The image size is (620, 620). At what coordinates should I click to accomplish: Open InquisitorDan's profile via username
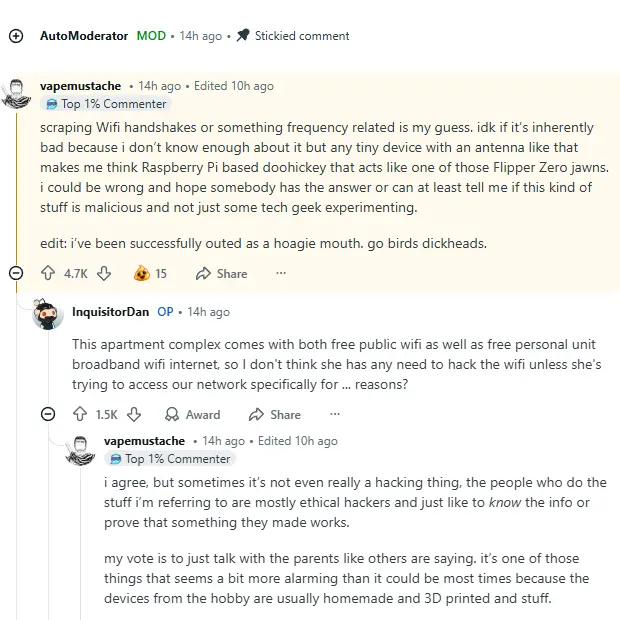(110, 312)
